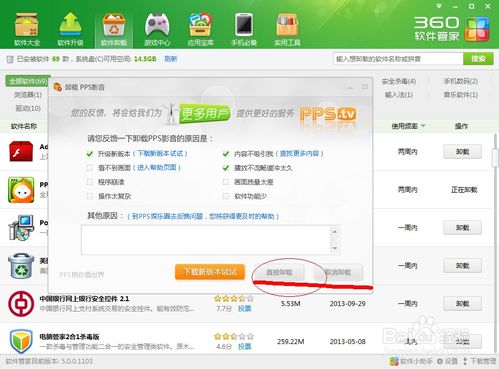Click 投票 link for 中国银行网上银行安全控件
The width and height of the screenshot is (499, 369).
pyautogui.click(x=244, y=309)
